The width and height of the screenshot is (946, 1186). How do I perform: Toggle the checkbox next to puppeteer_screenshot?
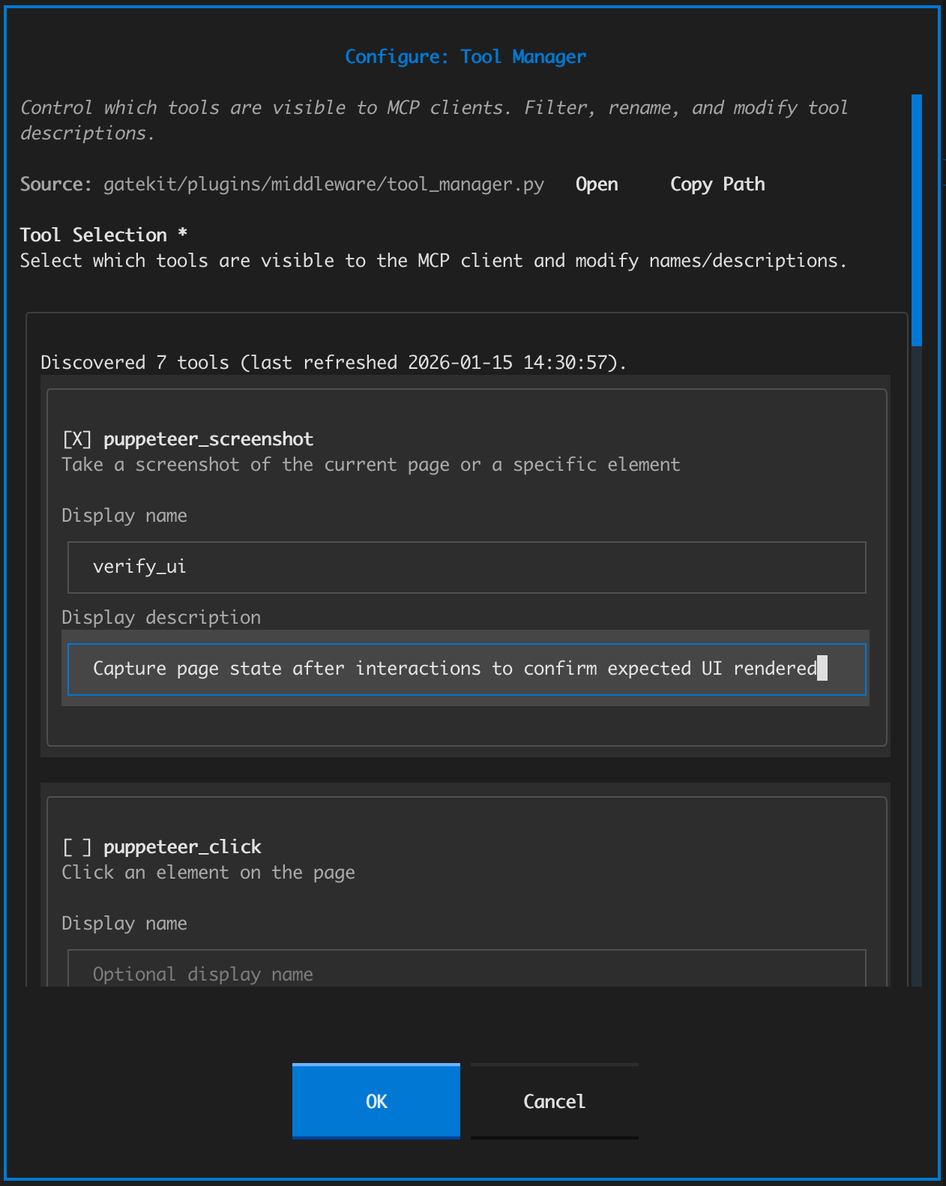[77, 438]
